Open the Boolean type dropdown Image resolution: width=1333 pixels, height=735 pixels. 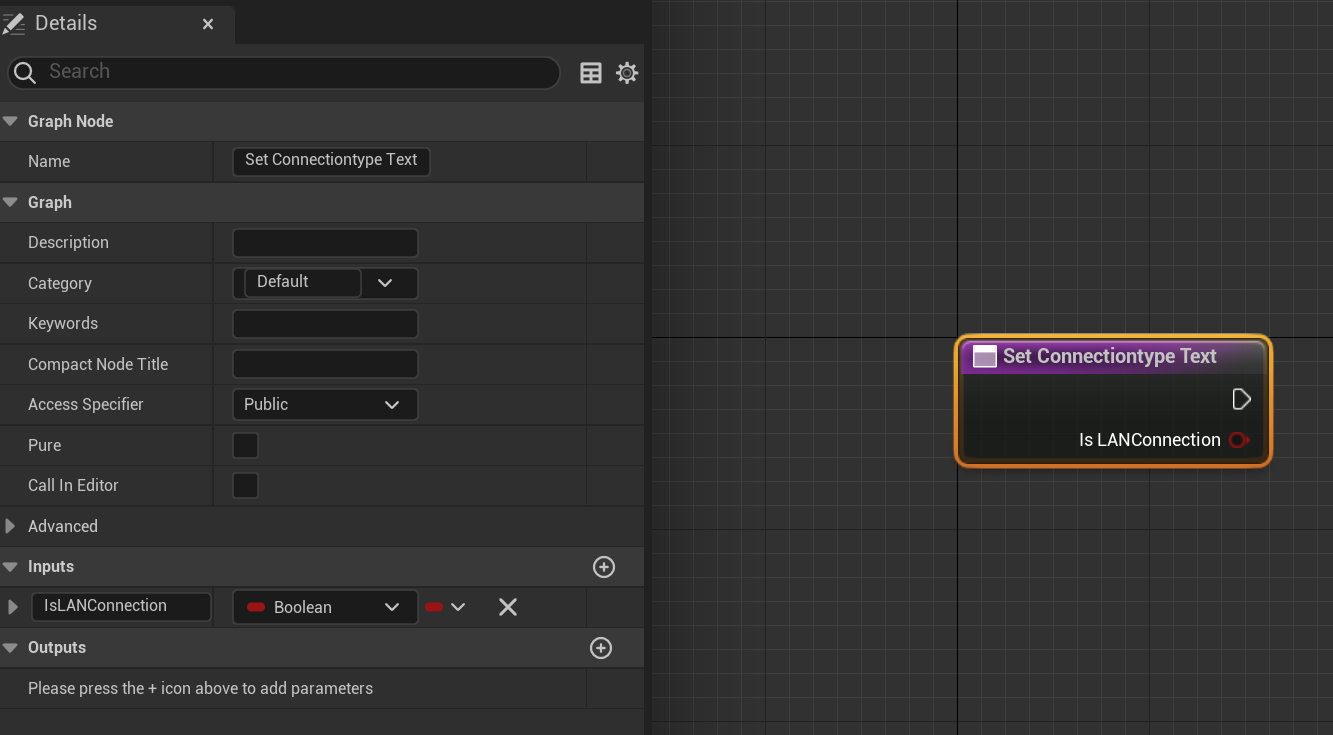(x=324, y=607)
